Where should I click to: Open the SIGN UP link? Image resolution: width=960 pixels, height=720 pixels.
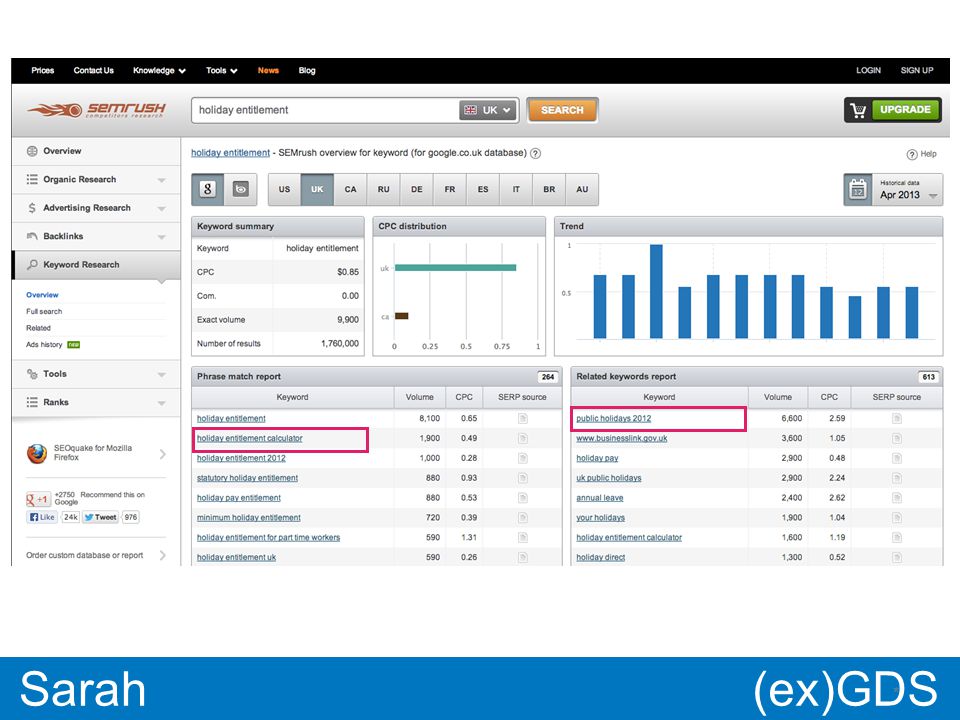pyautogui.click(x=917, y=70)
